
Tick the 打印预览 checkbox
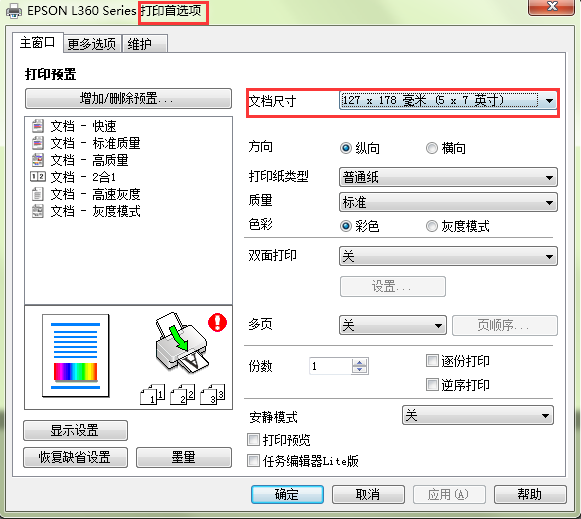pos(253,440)
